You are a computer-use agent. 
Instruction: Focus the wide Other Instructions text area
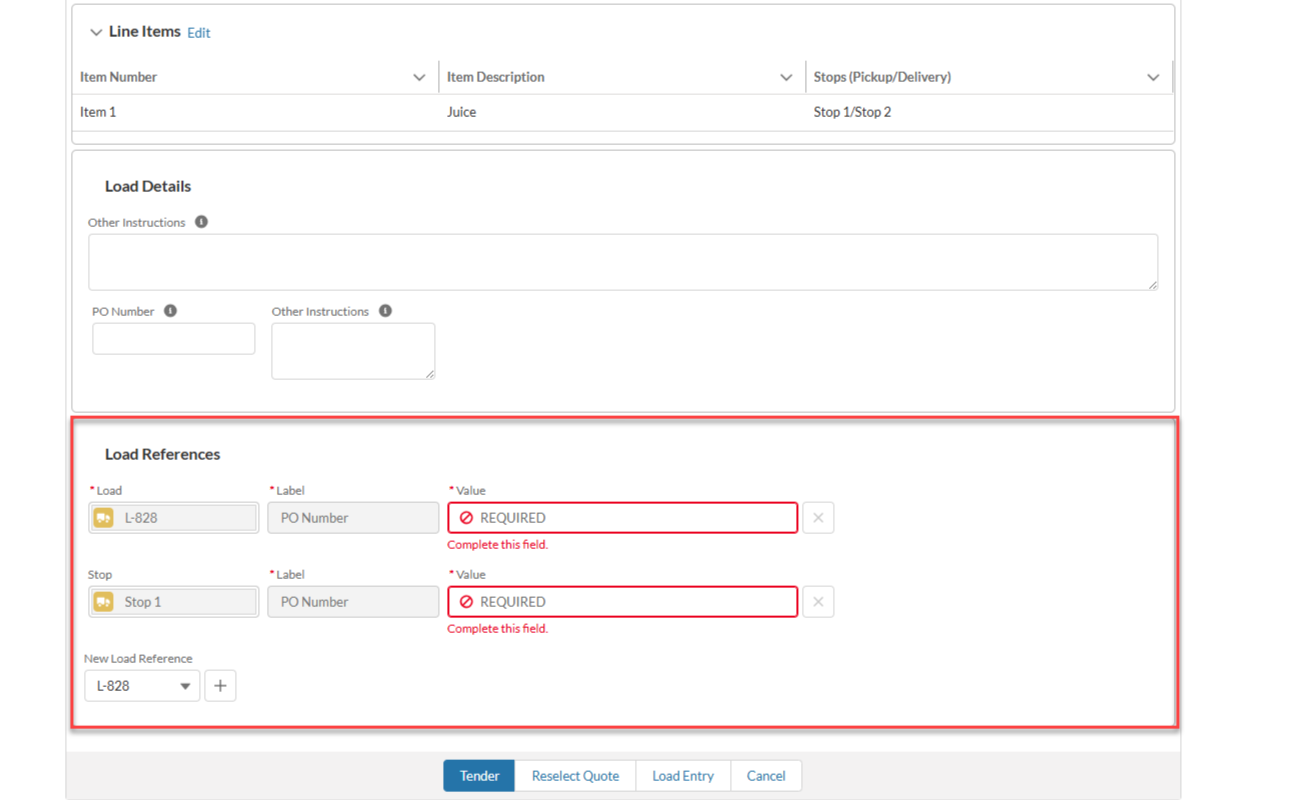623,262
